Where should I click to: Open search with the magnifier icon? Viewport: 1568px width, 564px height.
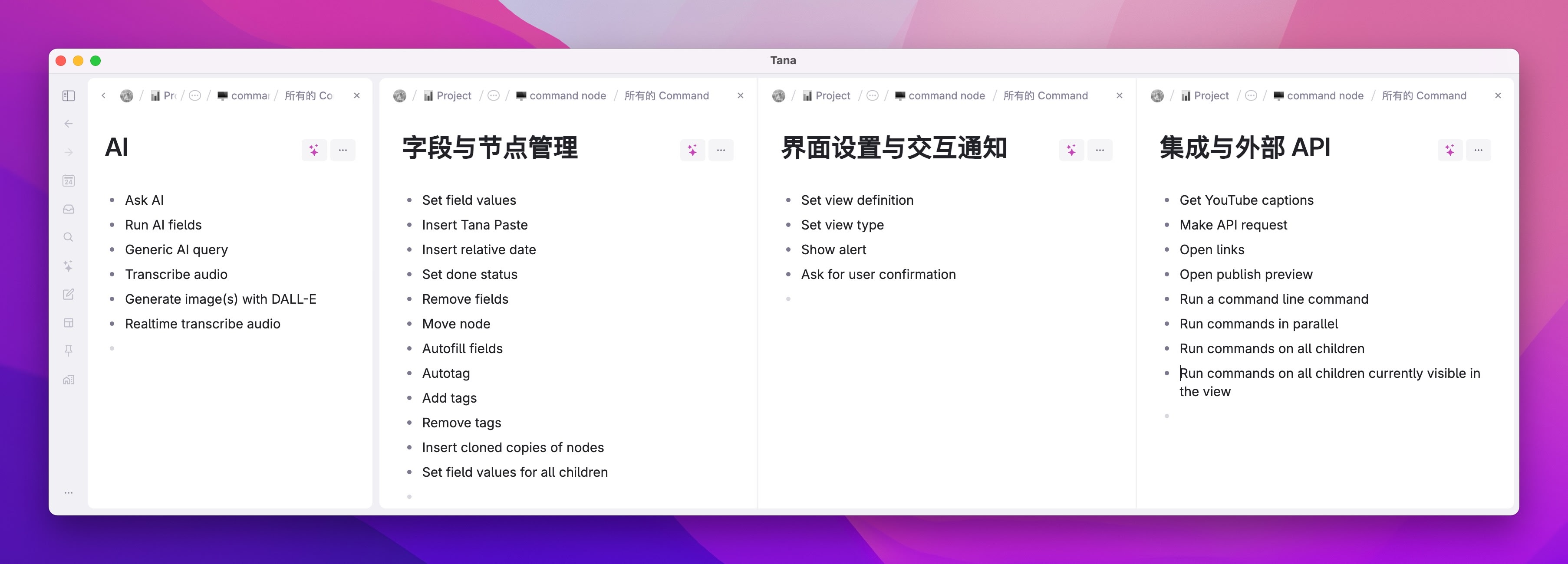pos(69,237)
